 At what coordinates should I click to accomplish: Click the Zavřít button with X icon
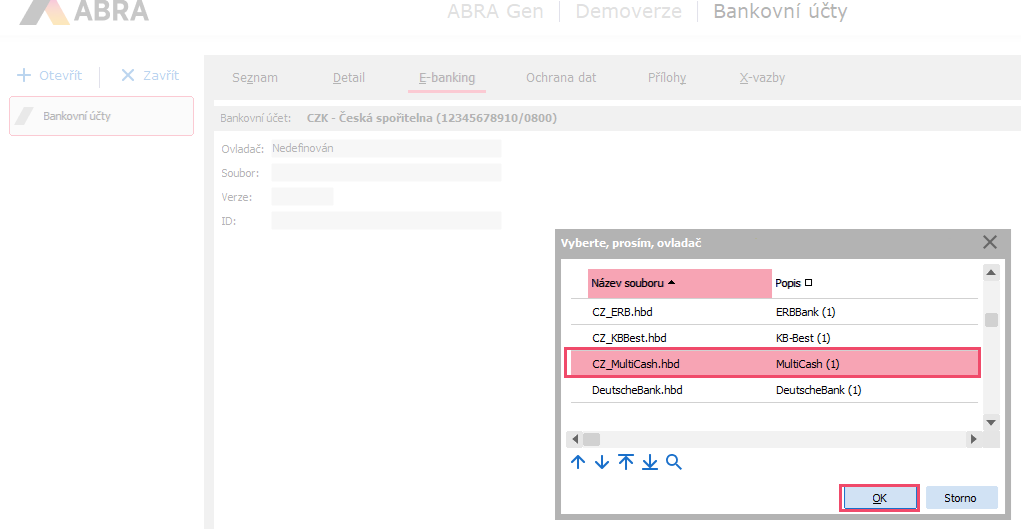tap(150, 75)
